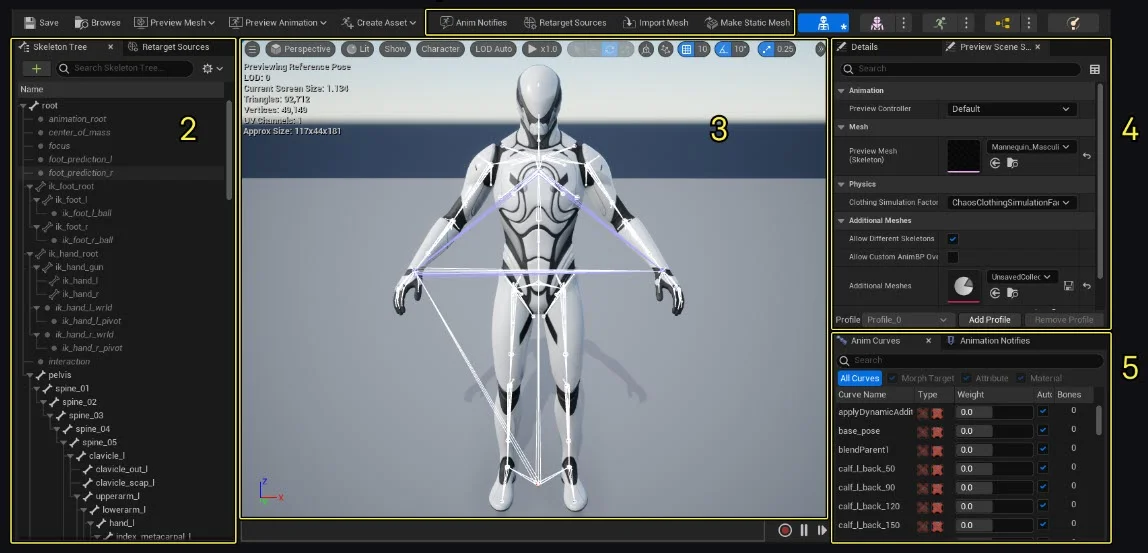Open the Anim Notifies tool

coord(473,22)
